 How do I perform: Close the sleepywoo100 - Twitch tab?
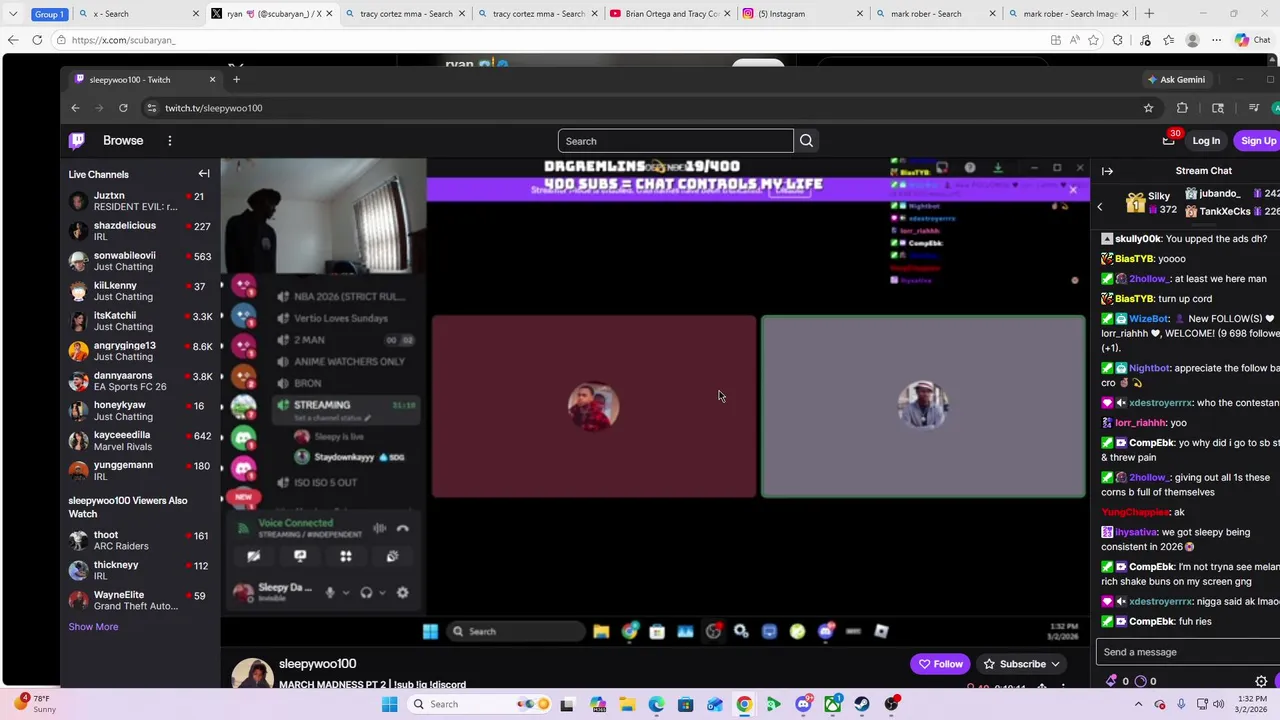(x=212, y=80)
